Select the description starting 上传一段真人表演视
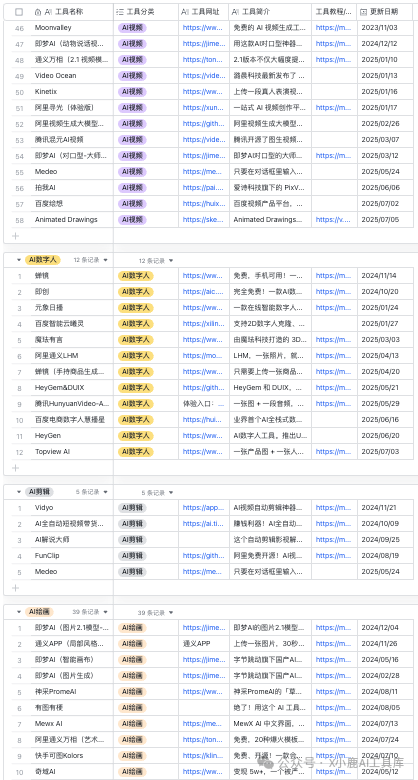 point(270,92)
